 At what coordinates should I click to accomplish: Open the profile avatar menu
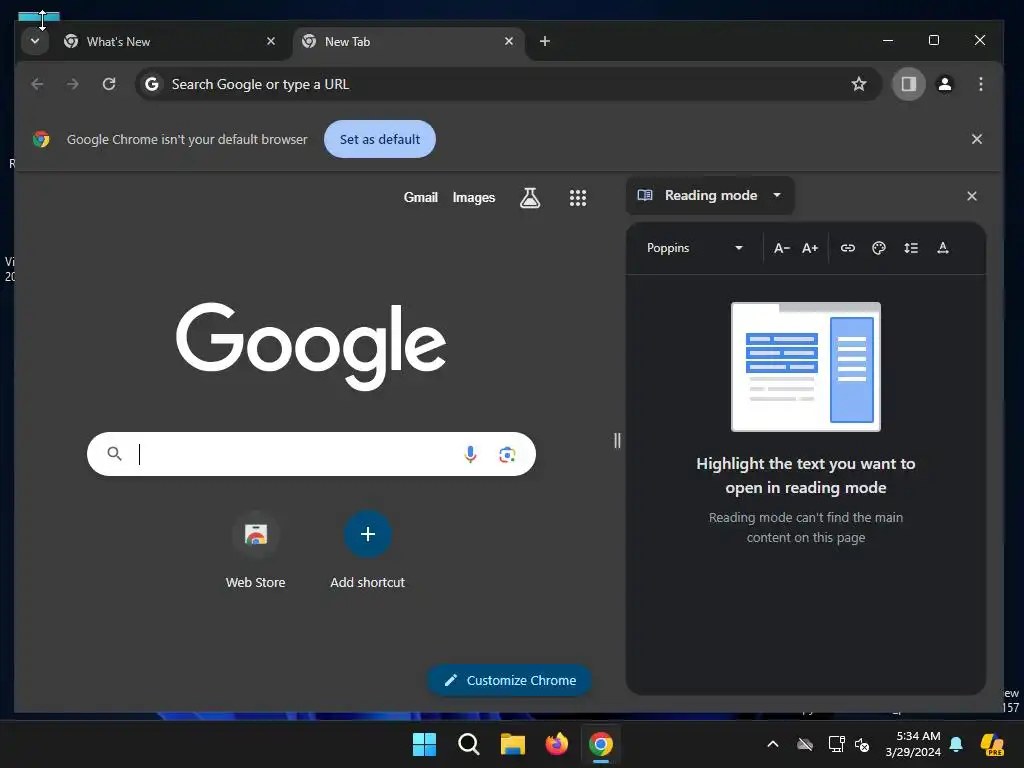point(944,84)
